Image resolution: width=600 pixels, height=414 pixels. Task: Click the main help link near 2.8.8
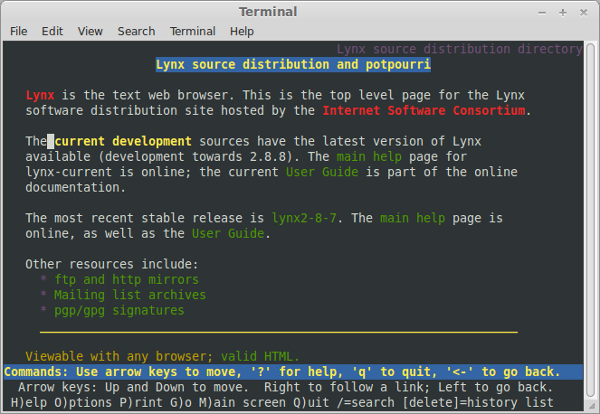pyautogui.click(x=369, y=157)
